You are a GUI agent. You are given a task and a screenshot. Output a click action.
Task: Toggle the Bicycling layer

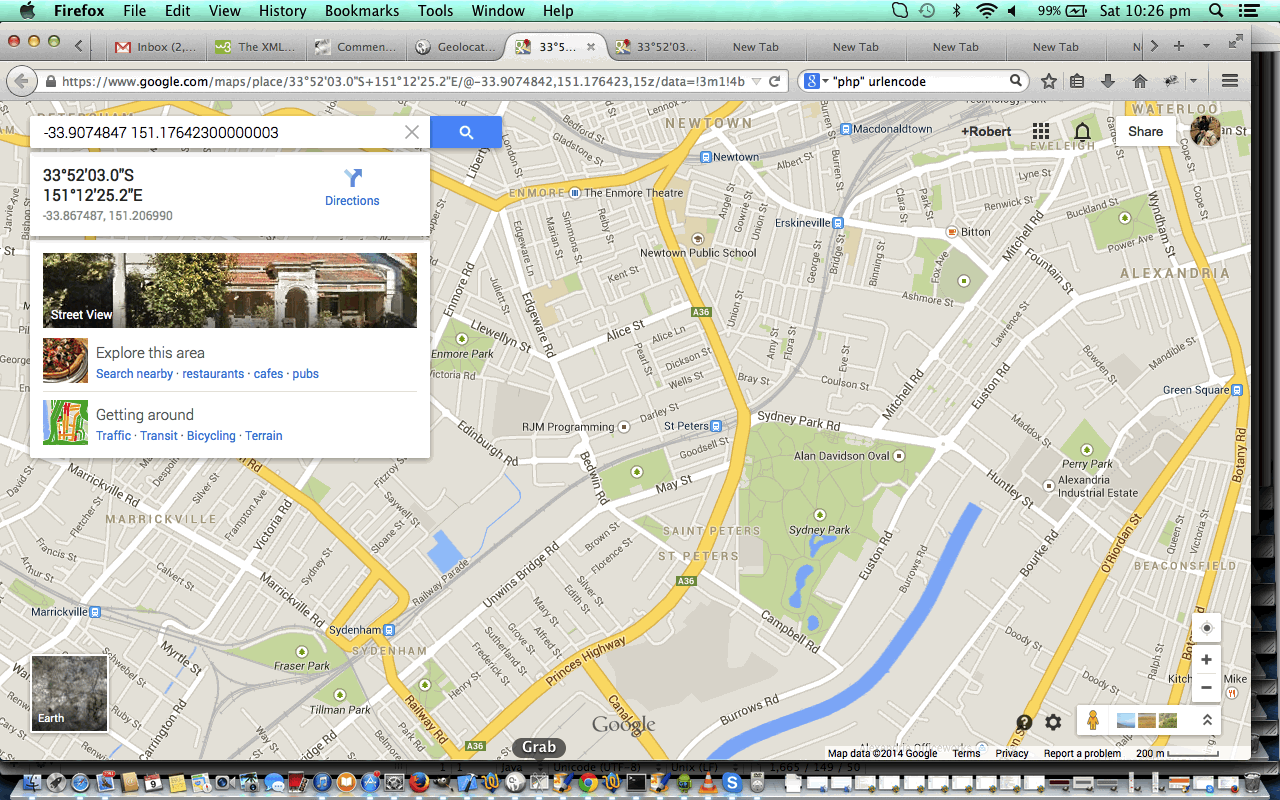[211, 436]
